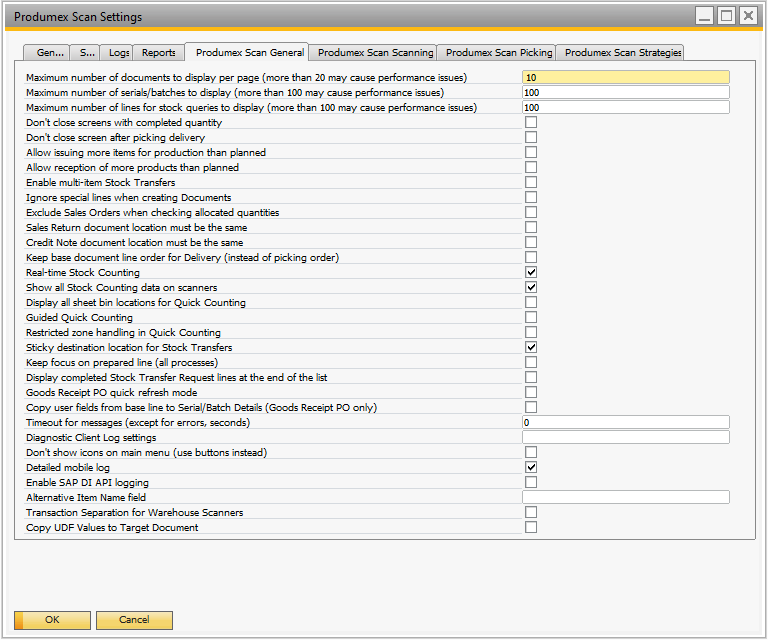Disable Real-time Stock Counting checkbox
Screen dimensions: 768x640
tap(531, 272)
